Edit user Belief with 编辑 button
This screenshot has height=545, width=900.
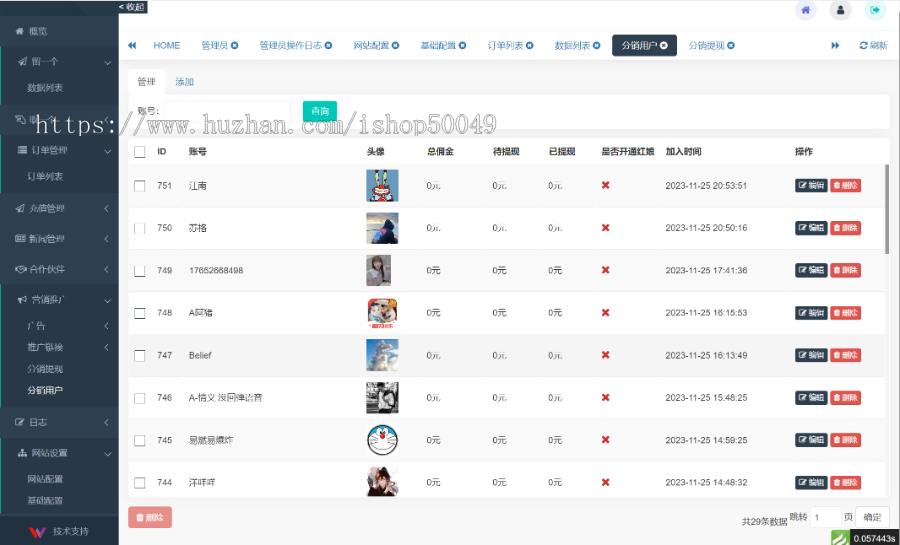click(811, 355)
